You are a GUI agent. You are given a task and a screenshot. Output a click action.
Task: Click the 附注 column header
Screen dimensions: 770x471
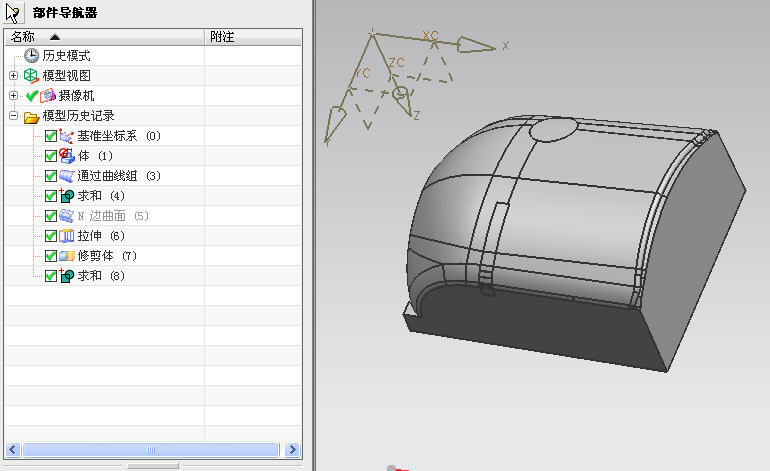[x=253, y=37]
